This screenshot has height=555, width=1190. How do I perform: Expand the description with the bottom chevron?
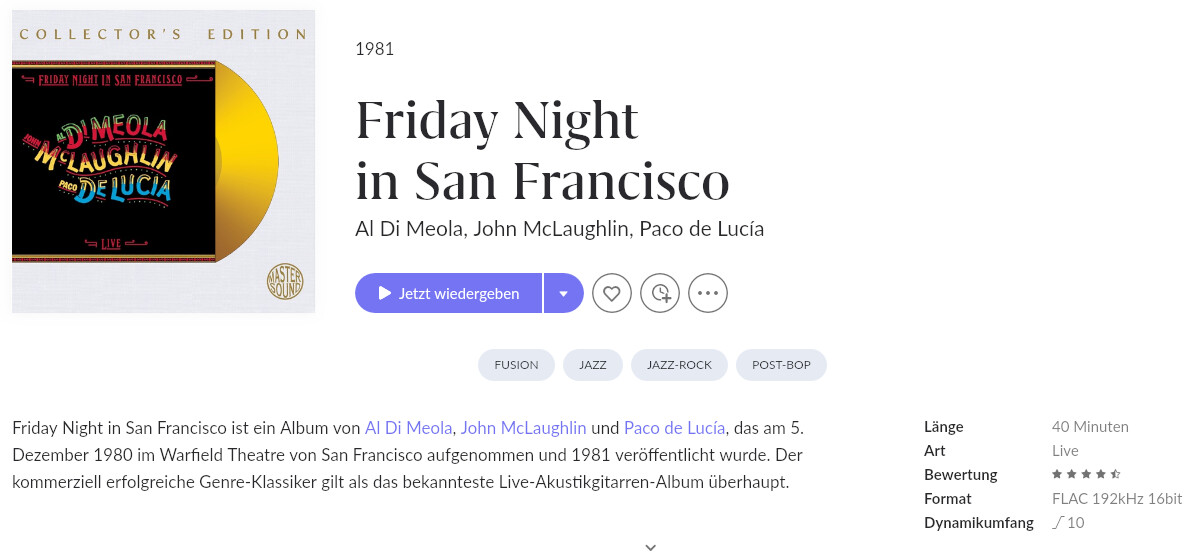pos(650,547)
